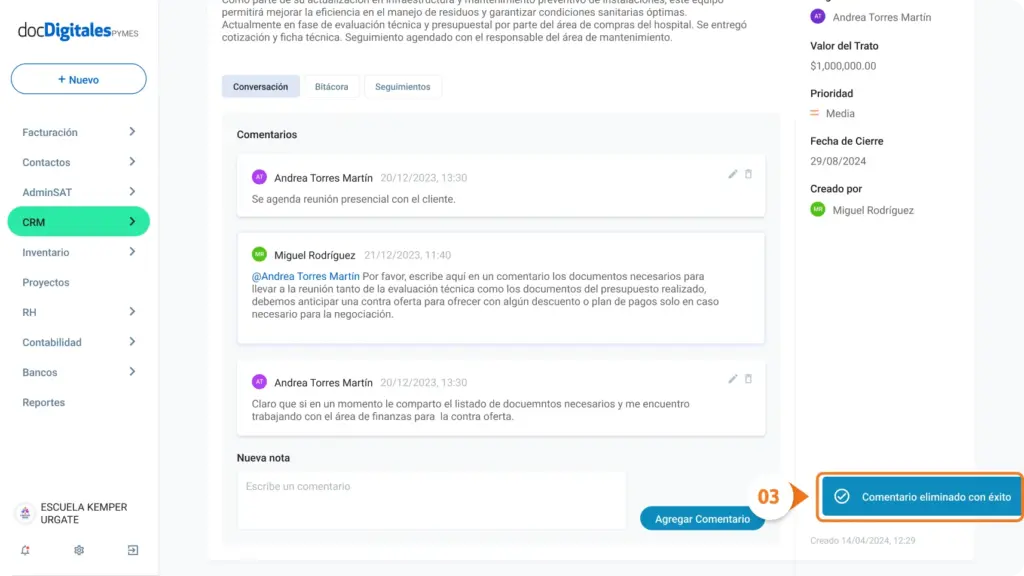
Task: Click the logout icon in sidebar
Action: pos(133,550)
